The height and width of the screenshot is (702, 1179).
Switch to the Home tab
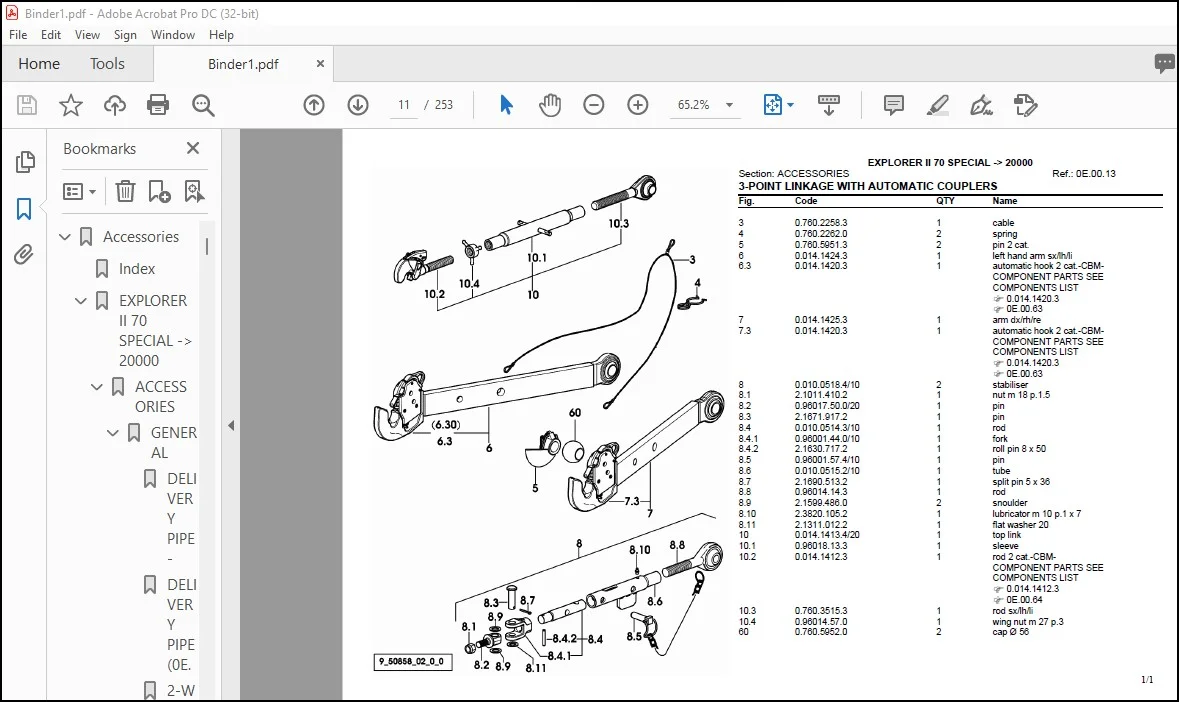[39, 64]
